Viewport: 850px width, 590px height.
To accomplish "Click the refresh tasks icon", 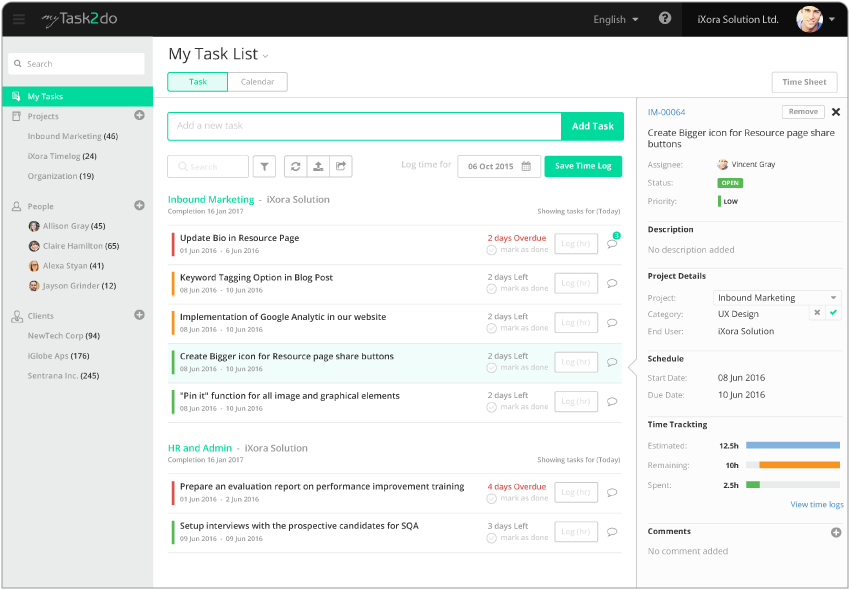I will (295, 167).
